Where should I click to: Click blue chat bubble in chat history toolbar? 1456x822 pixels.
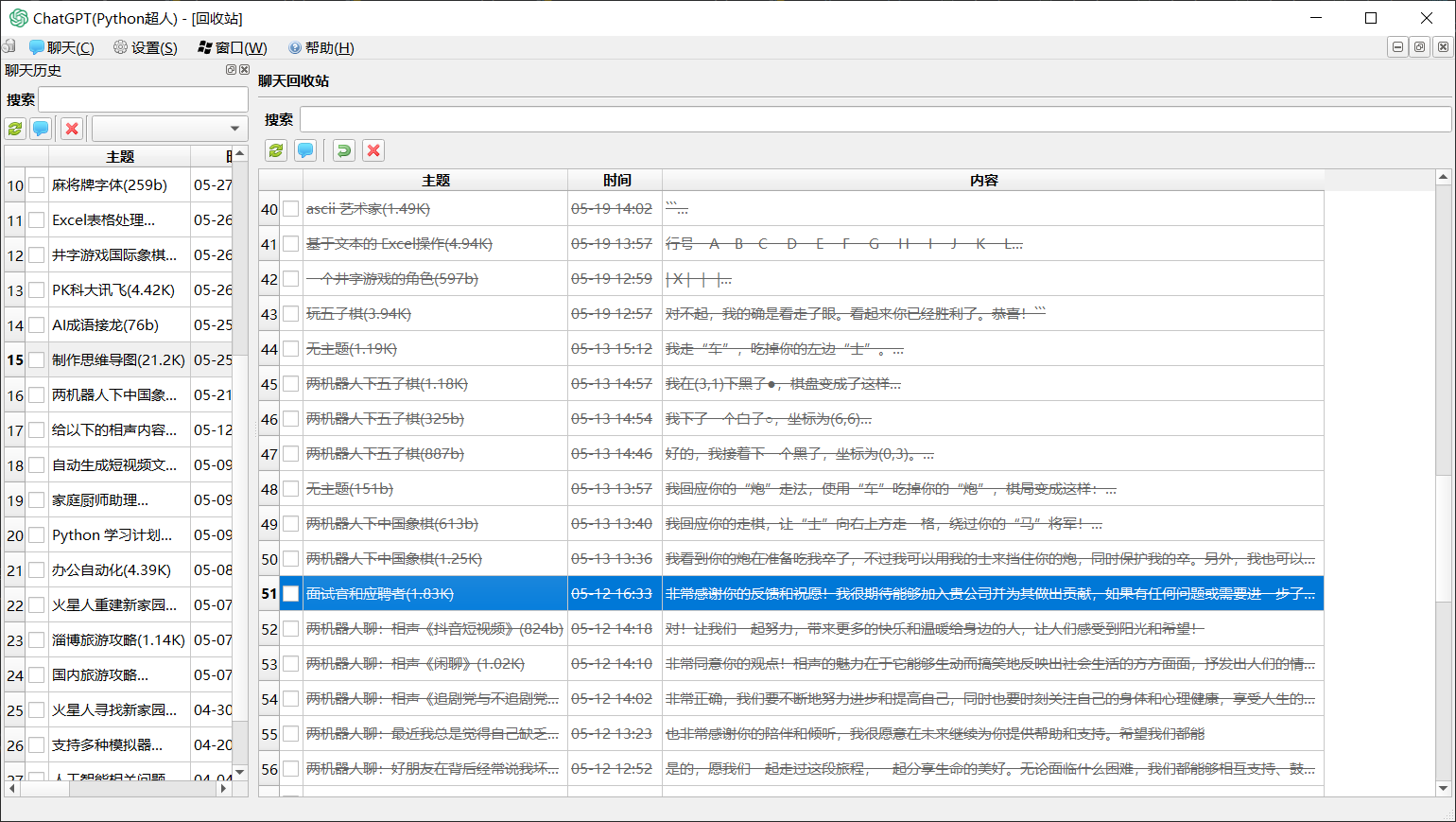click(41, 129)
